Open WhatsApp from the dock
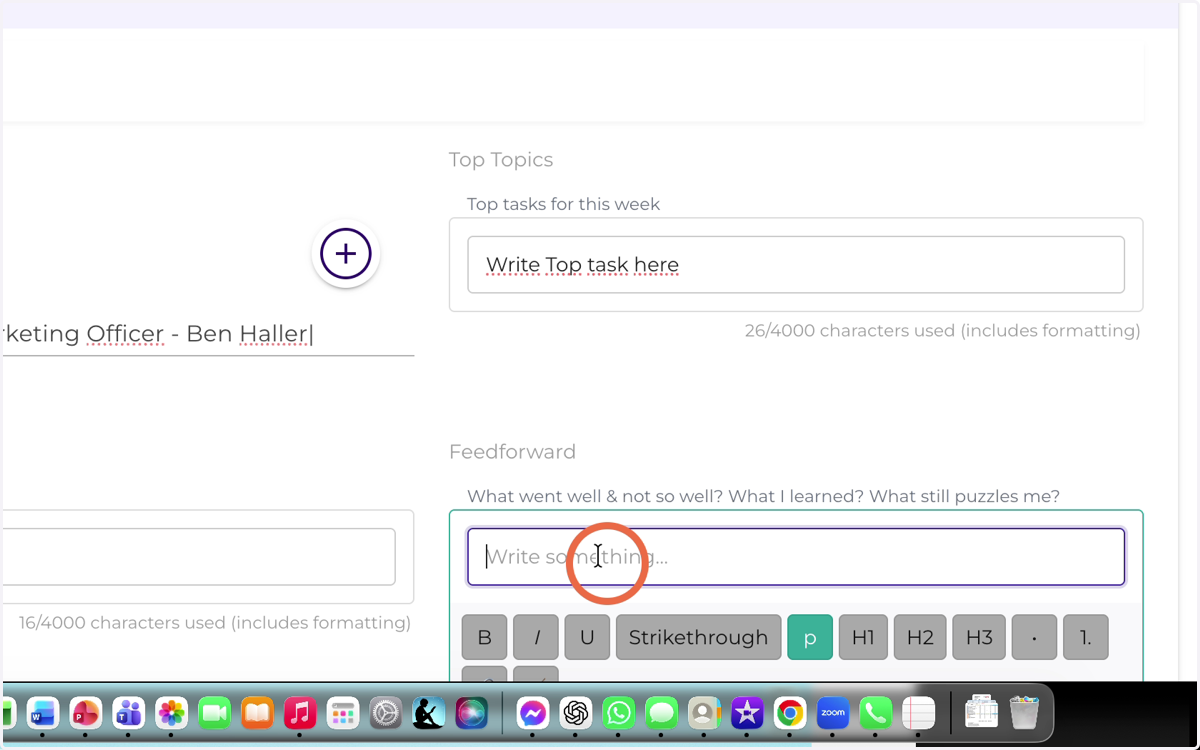The height and width of the screenshot is (750, 1200). click(619, 713)
